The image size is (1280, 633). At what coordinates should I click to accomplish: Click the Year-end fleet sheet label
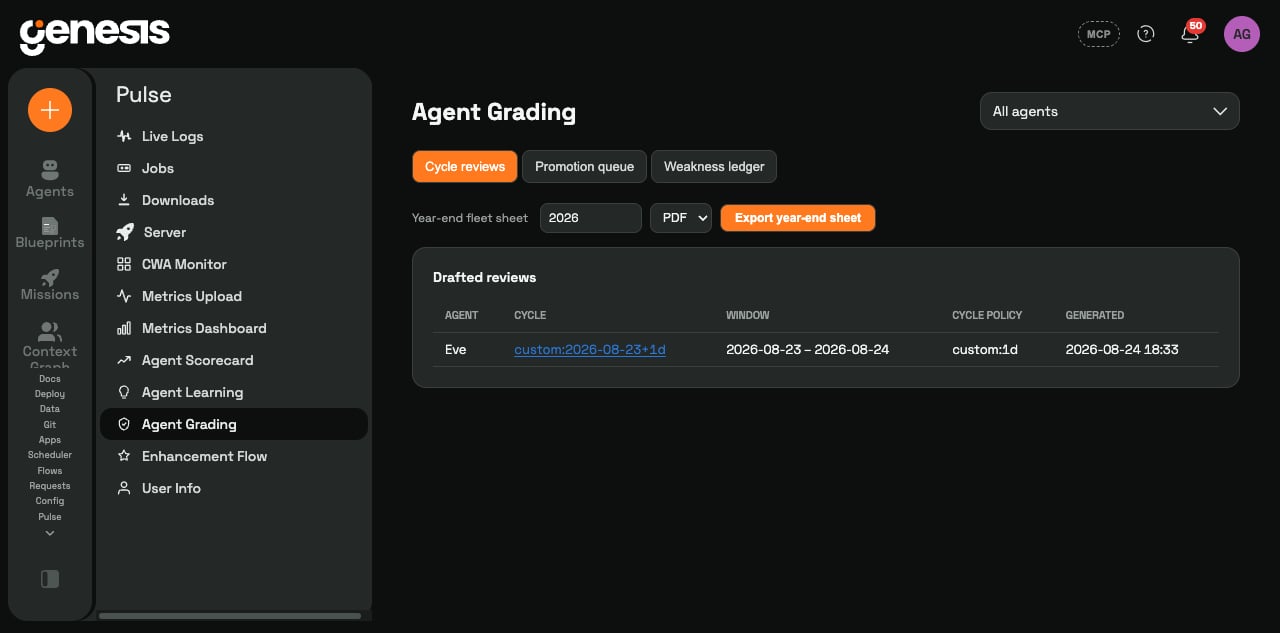click(x=470, y=218)
